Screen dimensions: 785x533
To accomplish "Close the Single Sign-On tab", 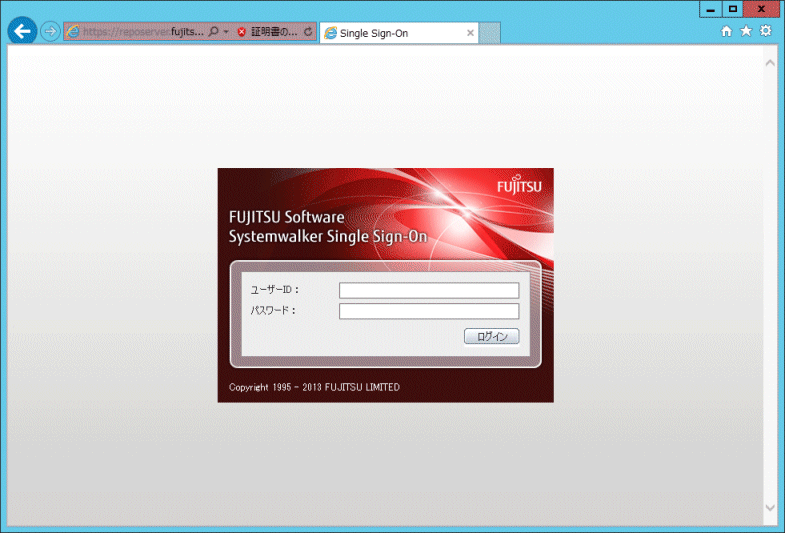I will tap(470, 33).
